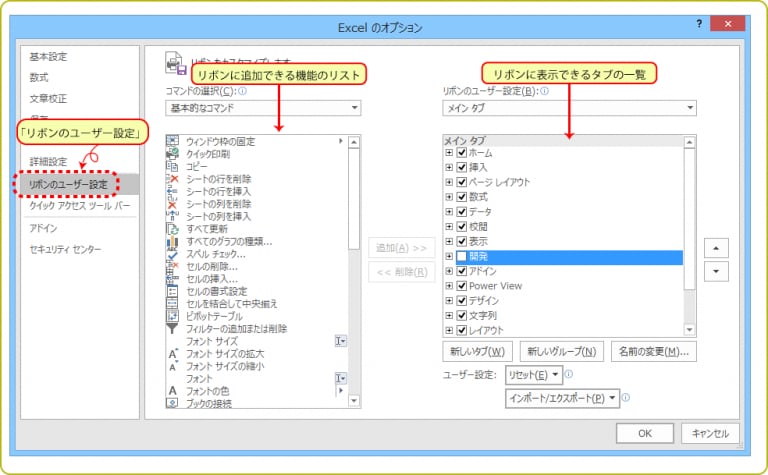Screen dimensions: 768x475
Task: Expand the 開発 tree node
Action: tap(449, 256)
